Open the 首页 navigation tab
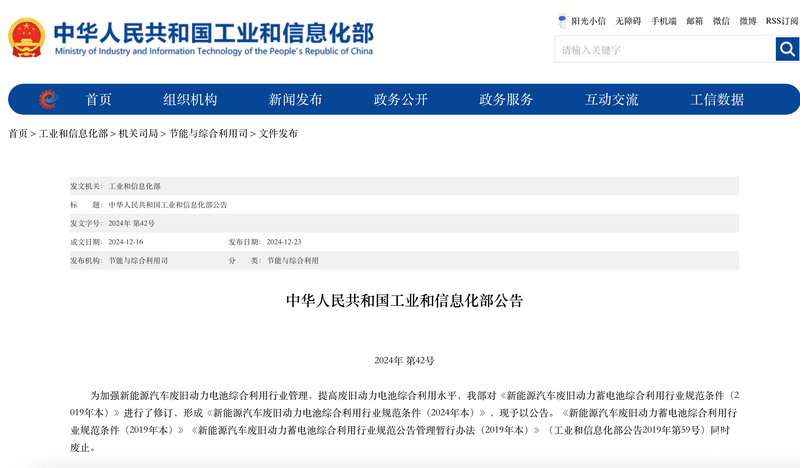 (x=98, y=100)
